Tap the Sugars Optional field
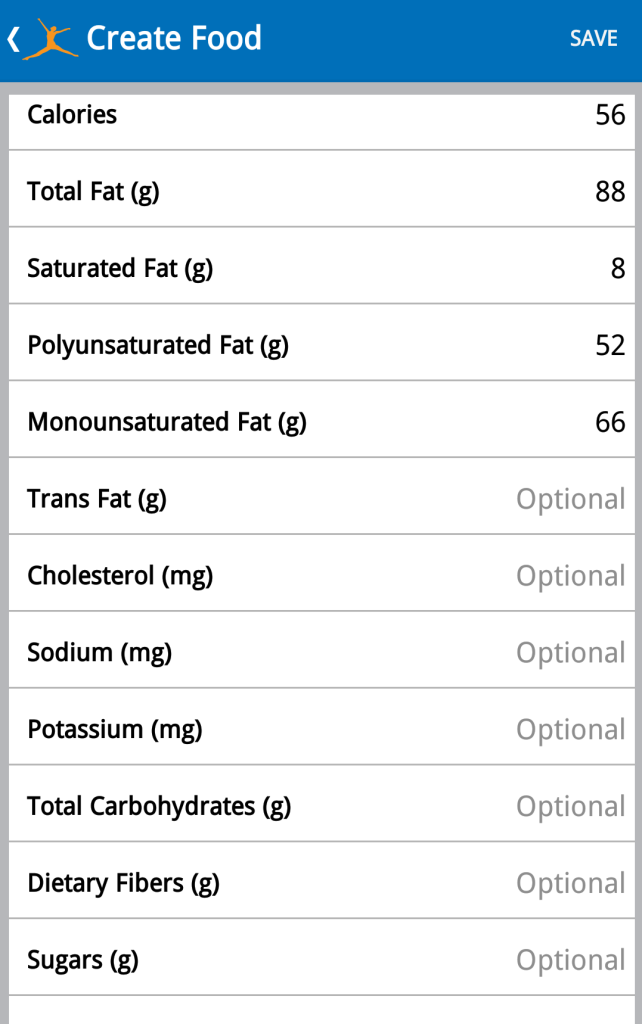The width and height of the screenshot is (642, 1024). [570, 961]
